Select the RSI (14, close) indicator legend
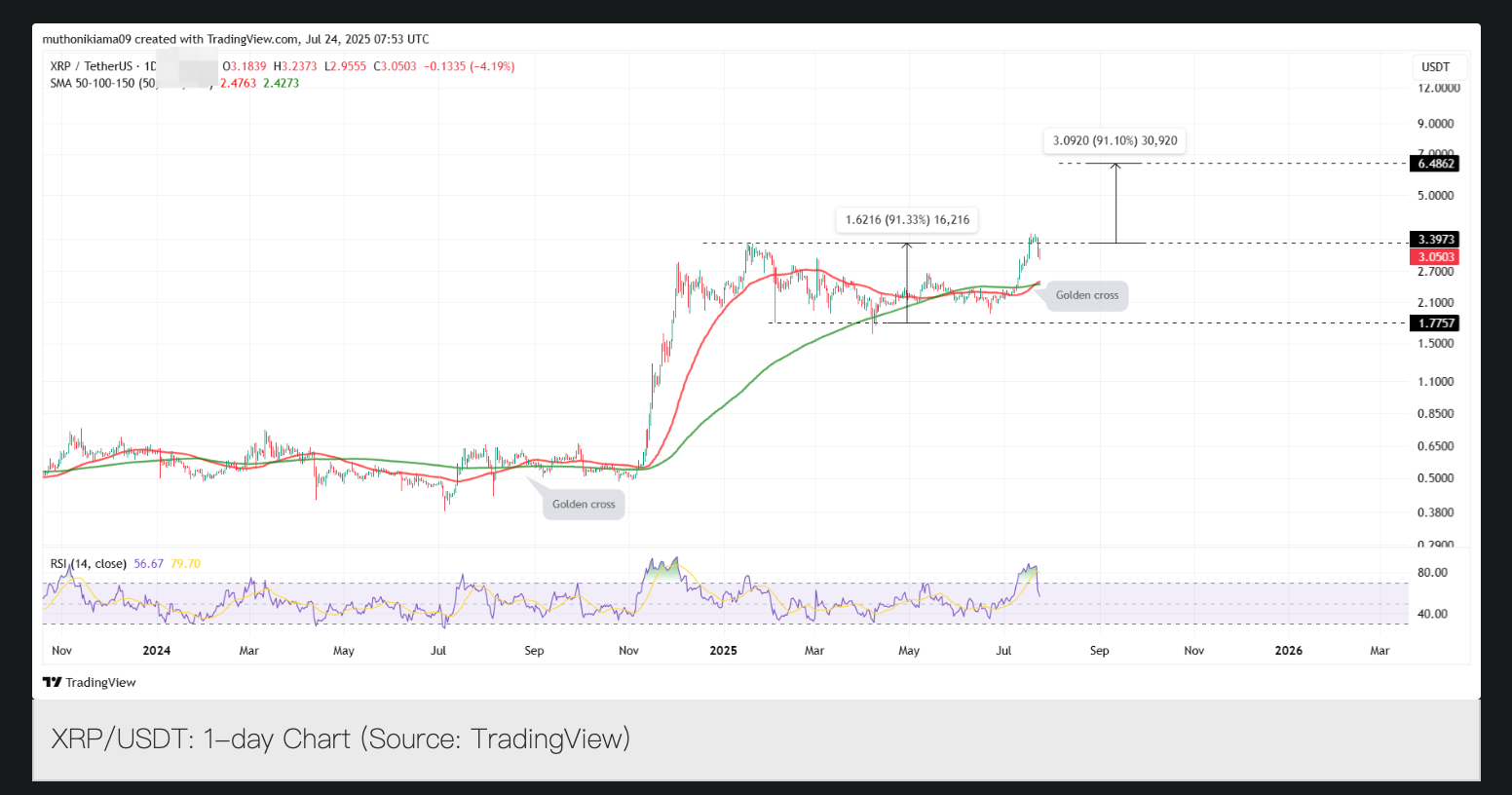Image resolution: width=1512 pixels, height=795 pixels. (89, 563)
